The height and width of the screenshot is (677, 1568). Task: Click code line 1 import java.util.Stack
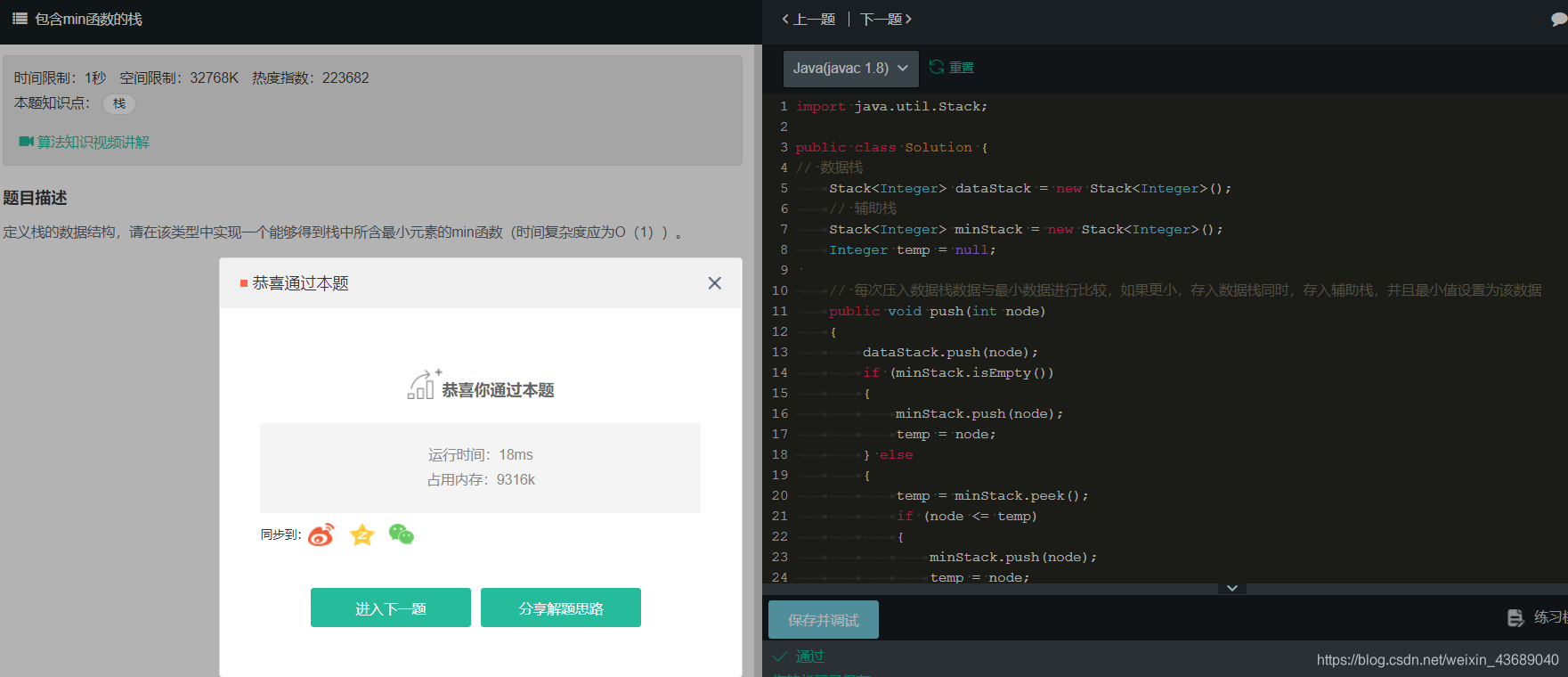pyautogui.click(x=891, y=106)
